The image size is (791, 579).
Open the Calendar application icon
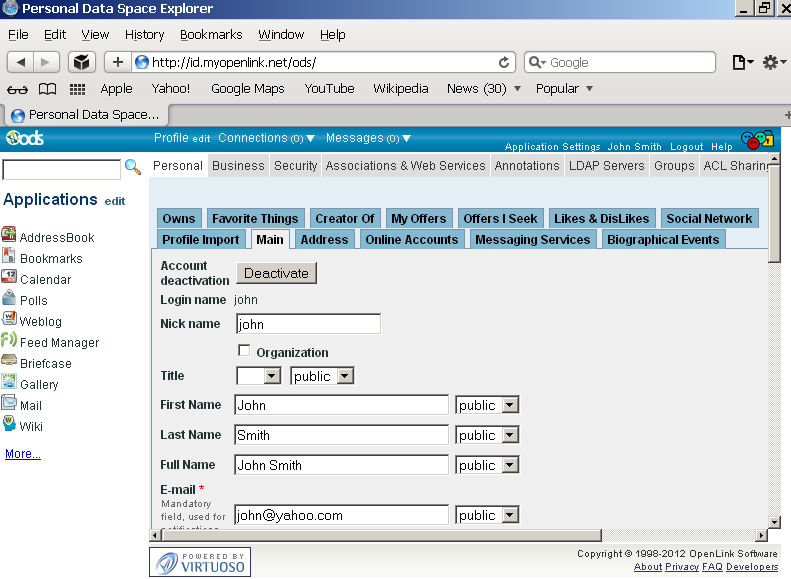(9, 278)
